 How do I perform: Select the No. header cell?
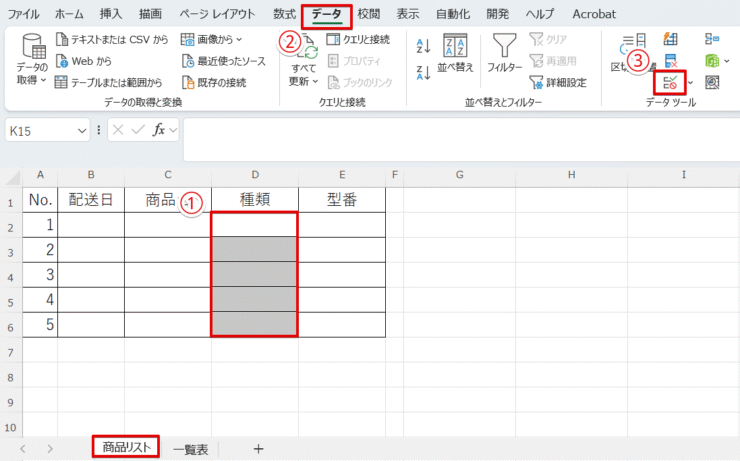(40, 200)
